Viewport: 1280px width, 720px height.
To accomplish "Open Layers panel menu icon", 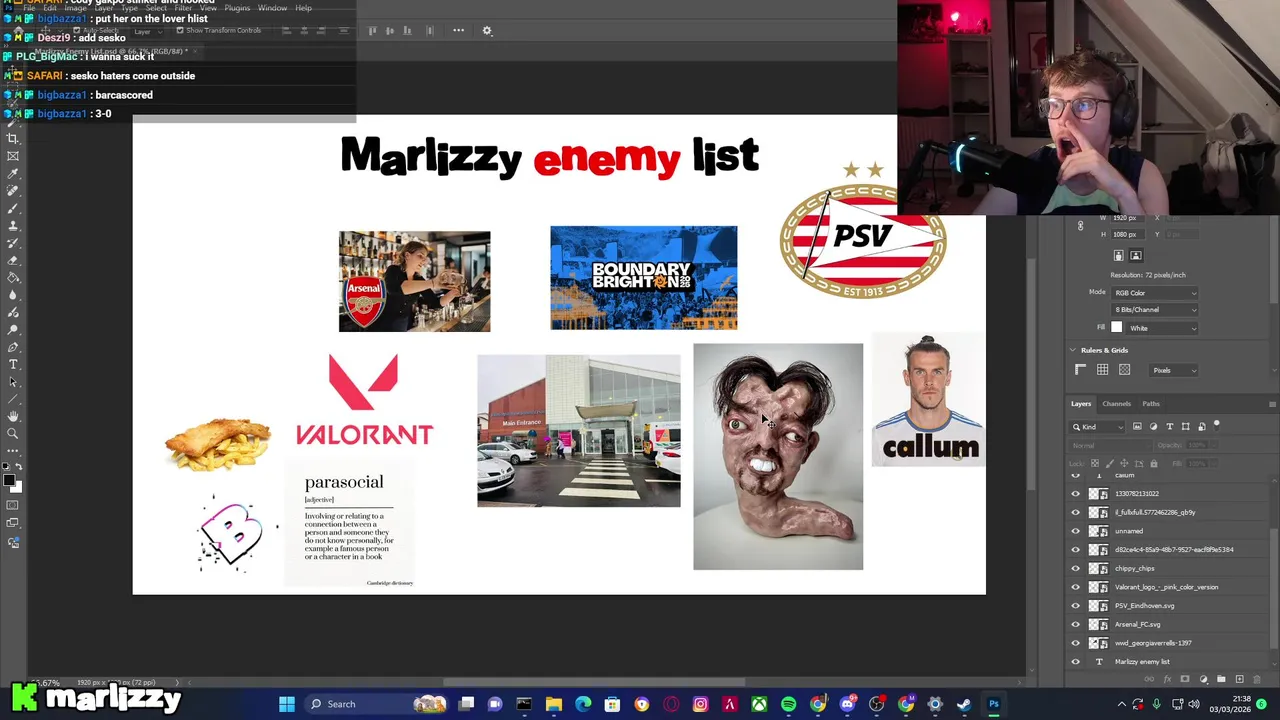I will [x=1272, y=404].
